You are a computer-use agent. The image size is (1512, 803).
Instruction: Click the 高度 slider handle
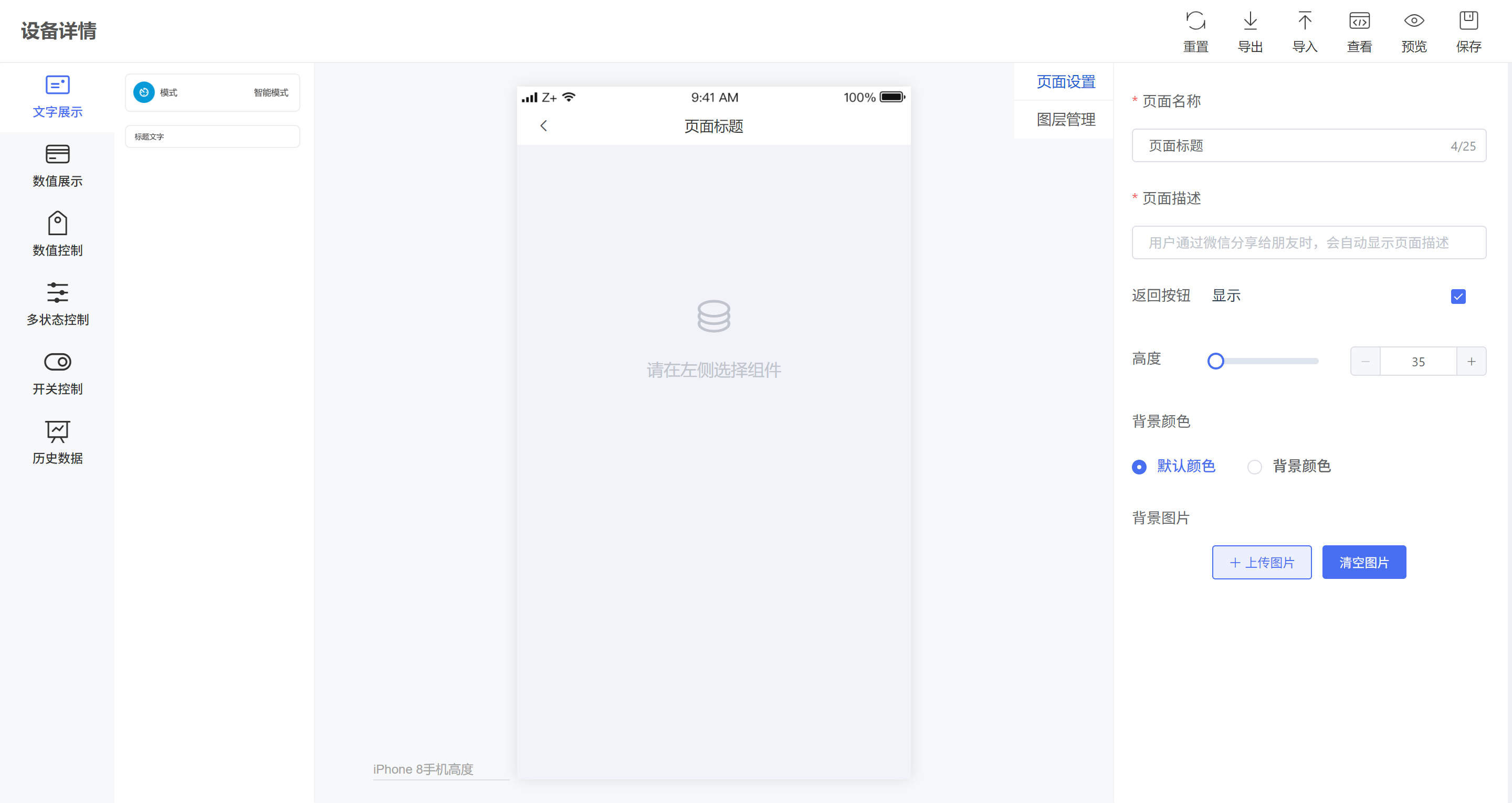tap(1215, 361)
